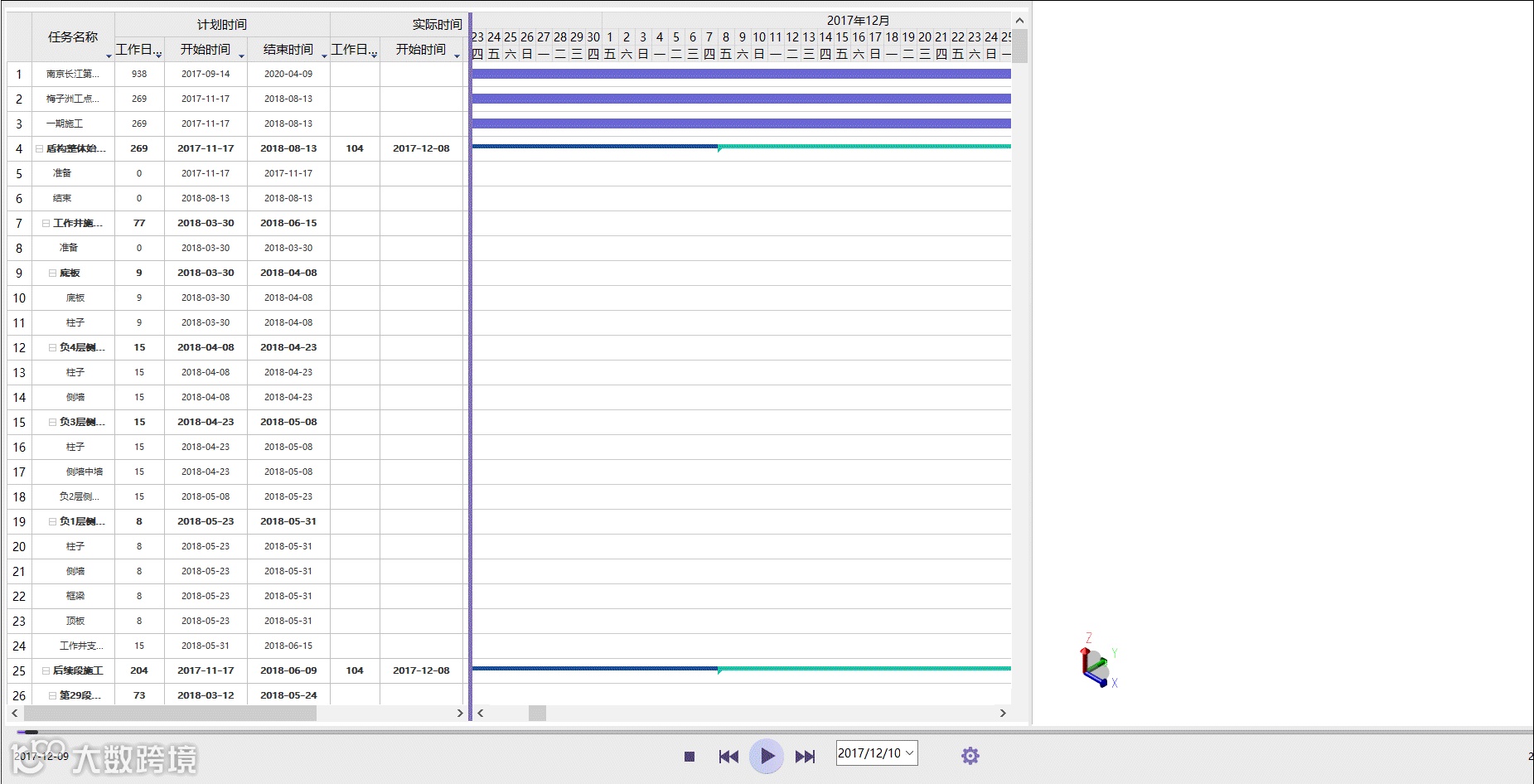Click row 25 actual workdays 104
This screenshot has height=784, width=1534.
pyautogui.click(x=355, y=670)
